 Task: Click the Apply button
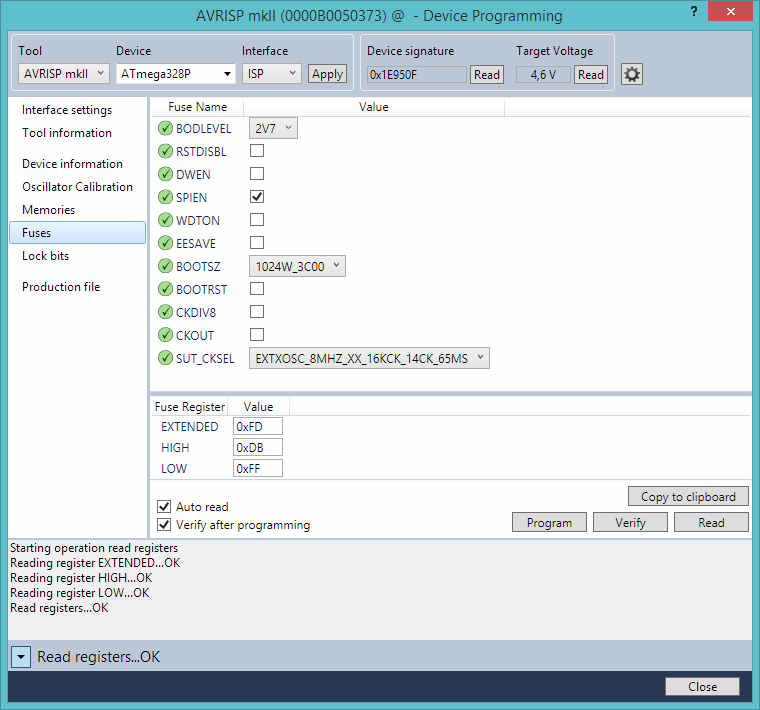[x=327, y=74]
